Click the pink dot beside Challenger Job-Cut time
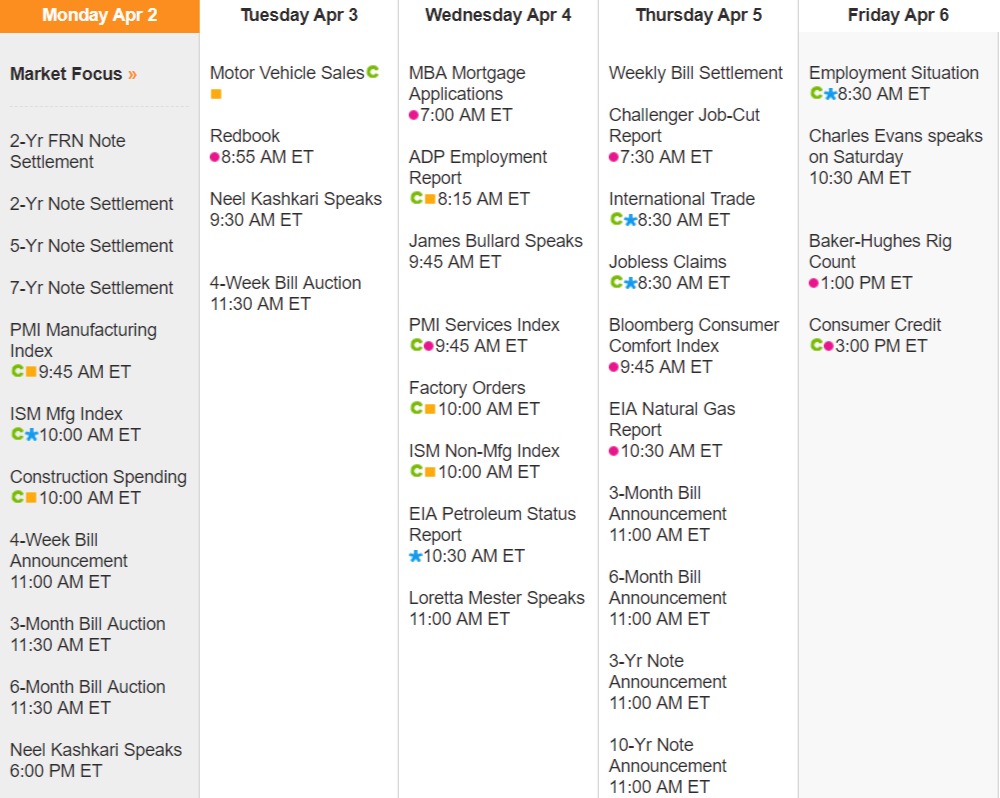Image resolution: width=1000 pixels, height=798 pixels. coord(614,157)
